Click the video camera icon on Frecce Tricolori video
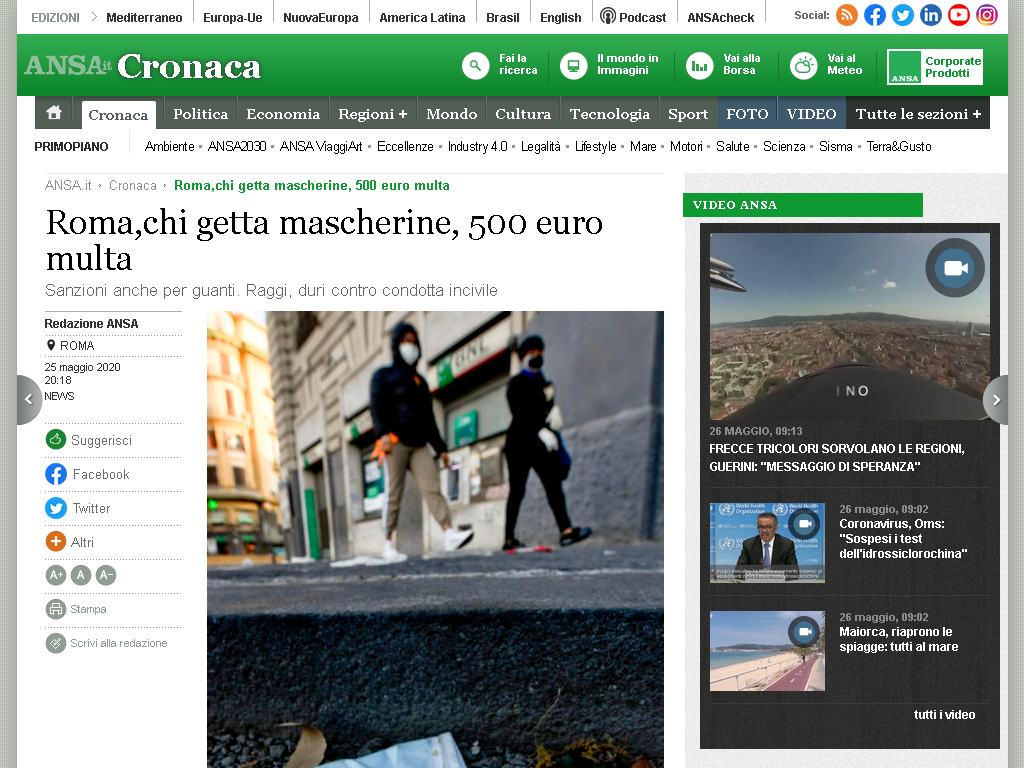This screenshot has width=1024, height=768. pyautogui.click(x=955, y=268)
